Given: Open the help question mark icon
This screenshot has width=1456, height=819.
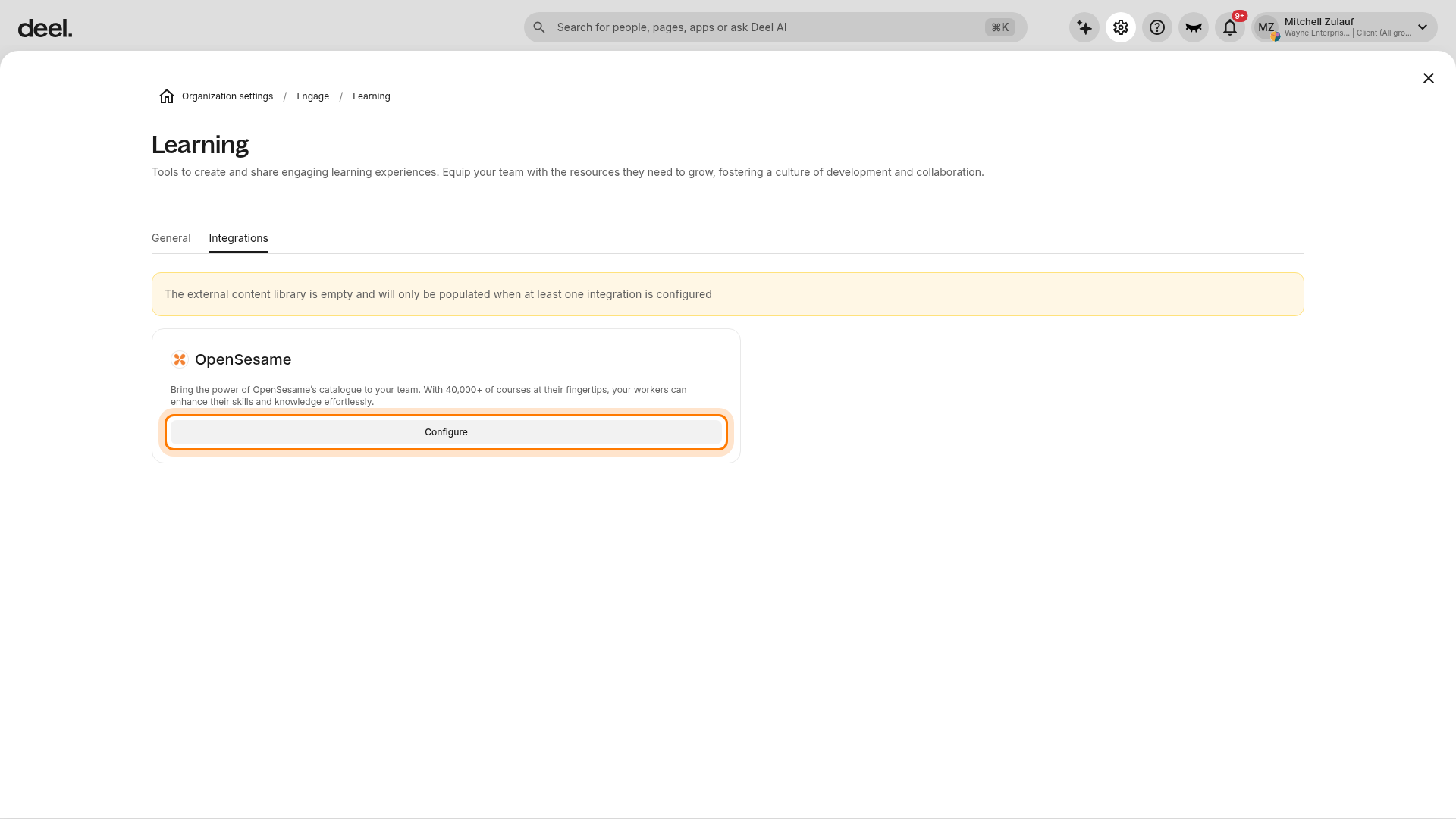Looking at the screenshot, I should coord(1157,27).
